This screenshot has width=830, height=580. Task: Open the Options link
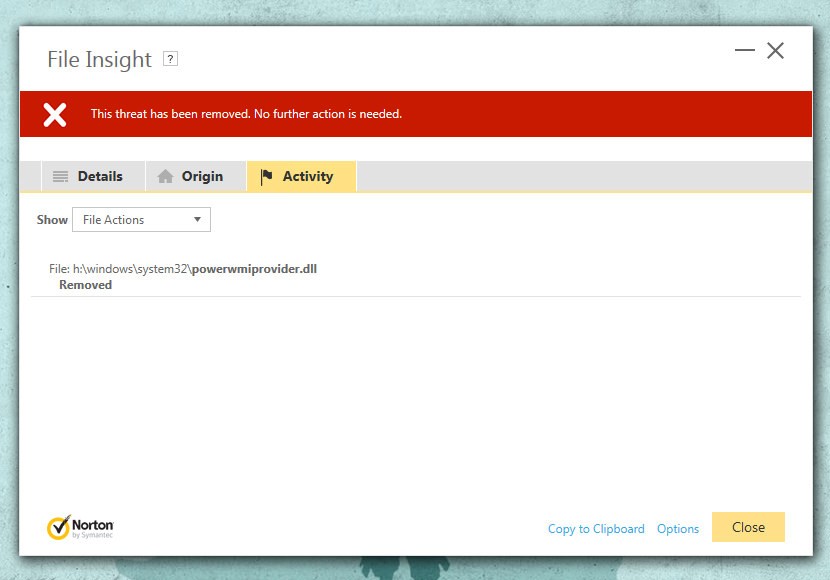click(x=678, y=529)
